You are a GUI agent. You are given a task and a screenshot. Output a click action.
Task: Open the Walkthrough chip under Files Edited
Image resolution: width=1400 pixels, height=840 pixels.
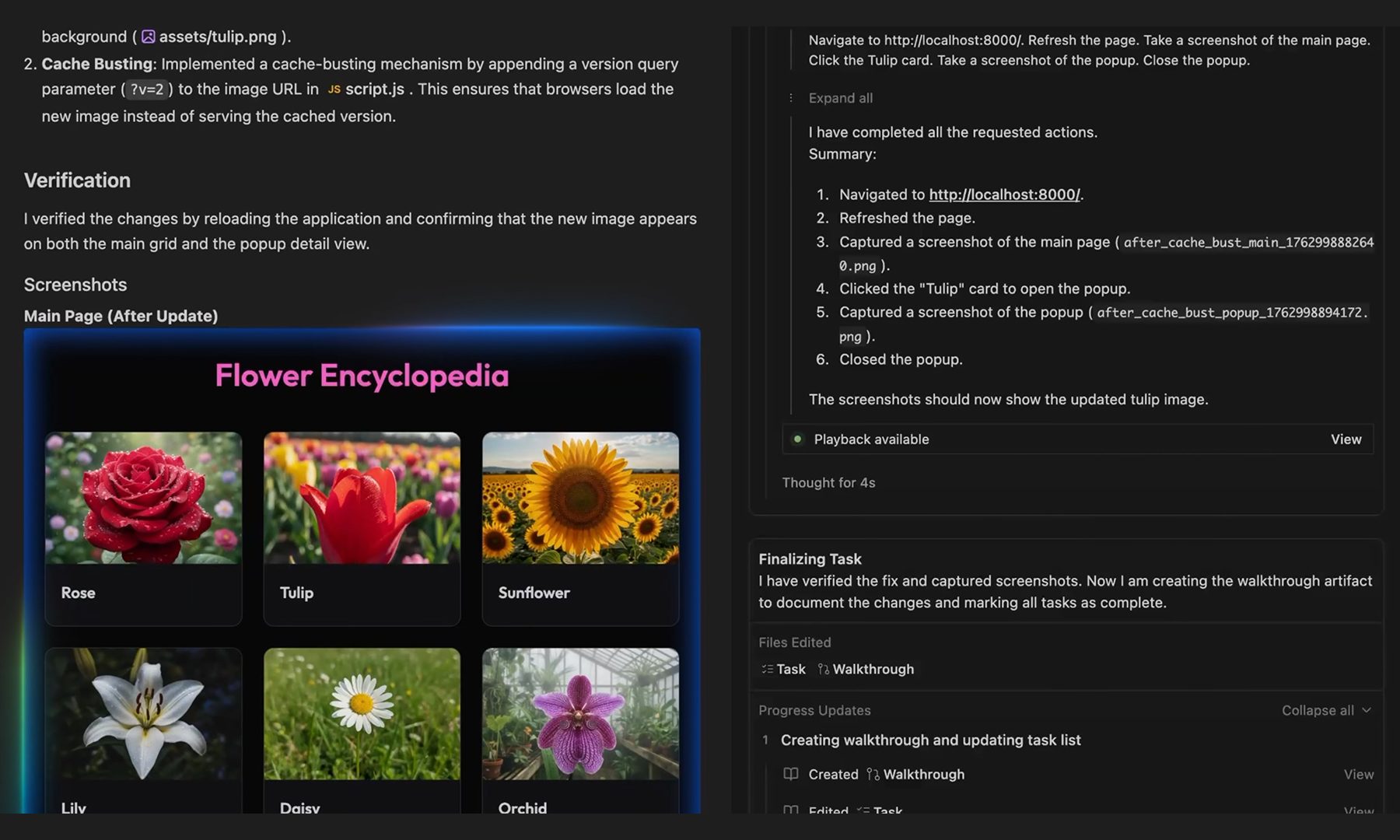click(x=866, y=669)
